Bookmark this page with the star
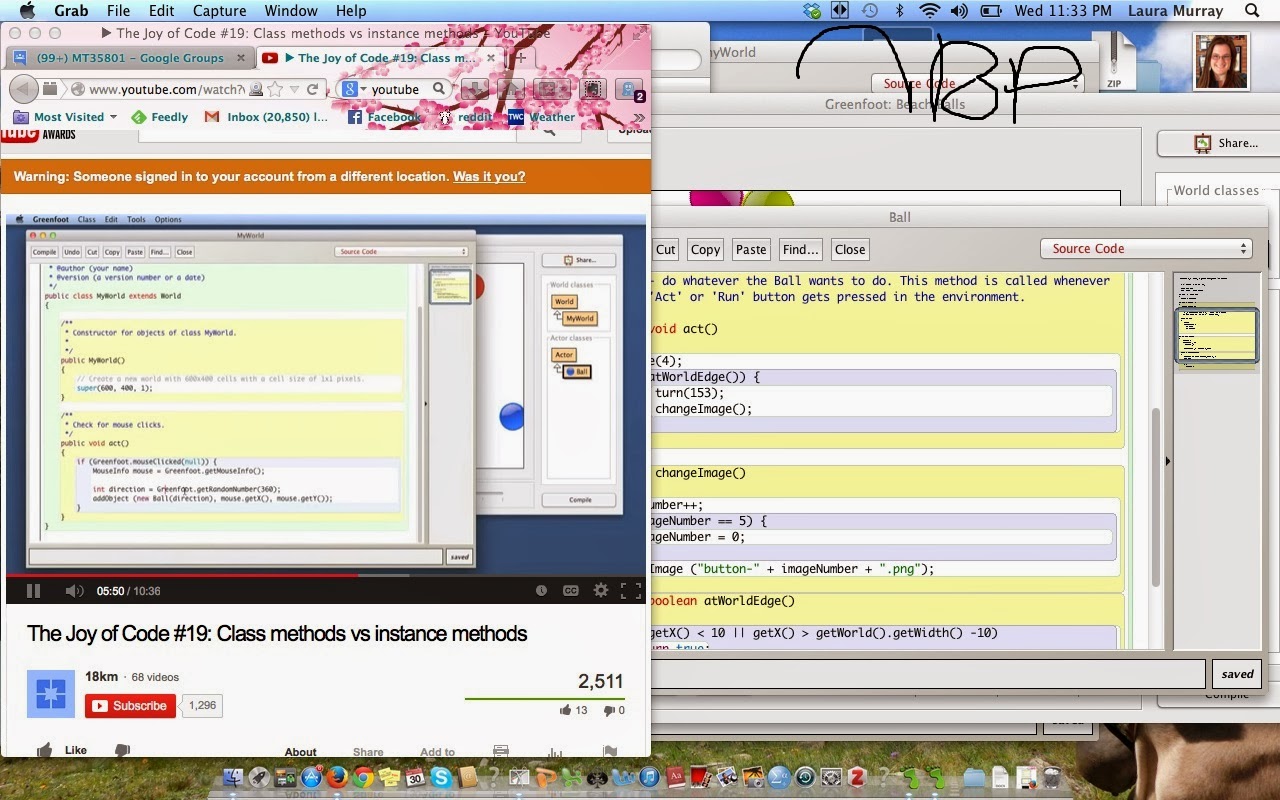1280x800 pixels. tap(274, 89)
